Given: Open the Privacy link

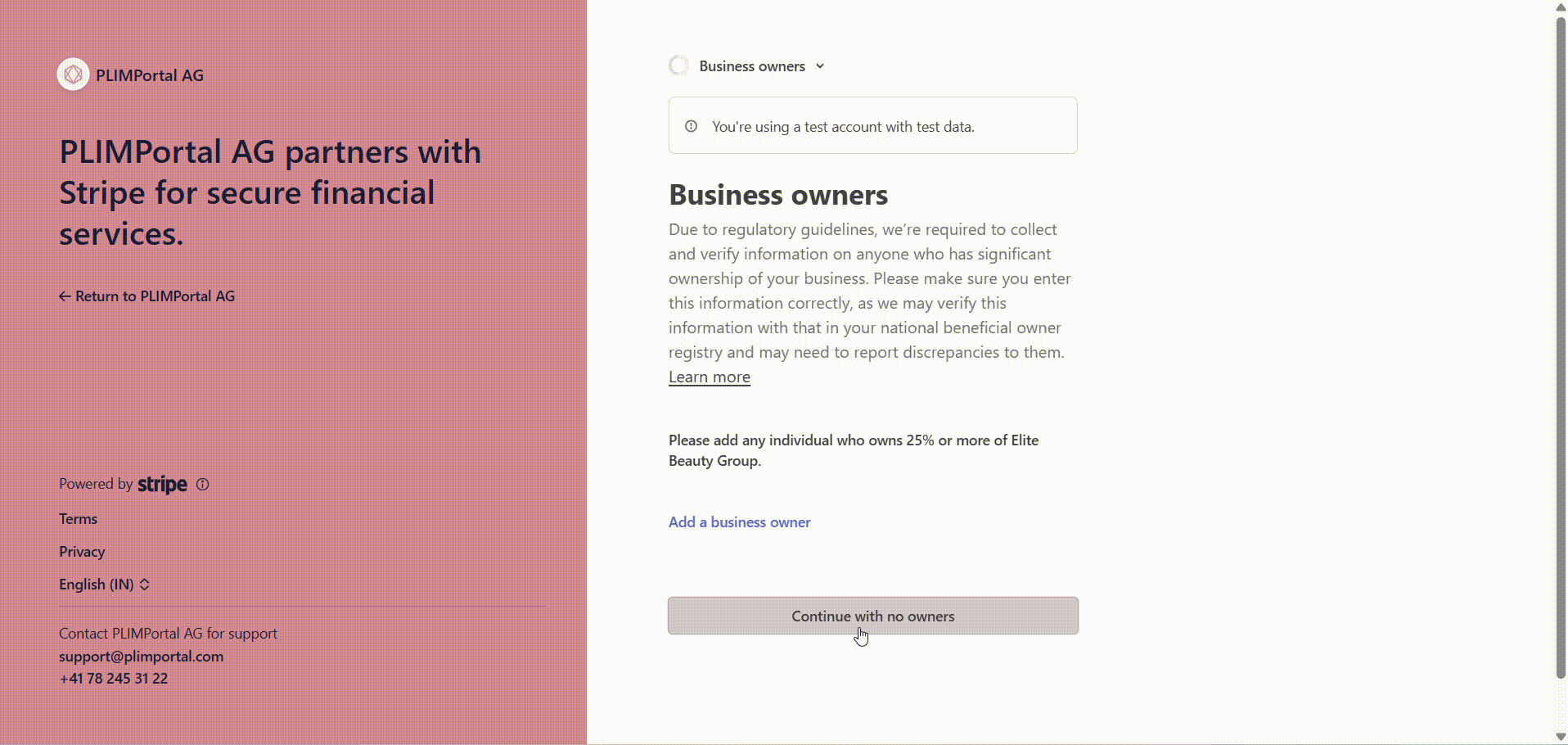Looking at the screenshot, I should [82, 552].
